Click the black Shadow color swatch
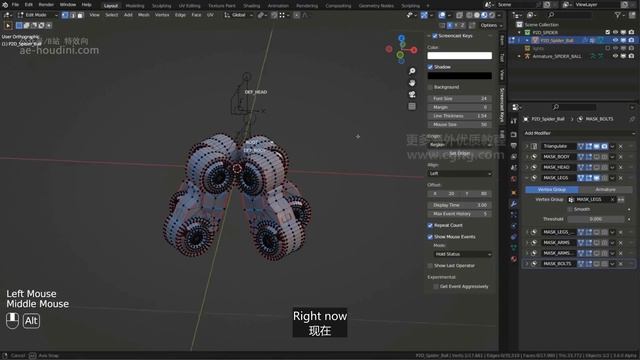This screenshot has height=360, width=640. (460, 76)
